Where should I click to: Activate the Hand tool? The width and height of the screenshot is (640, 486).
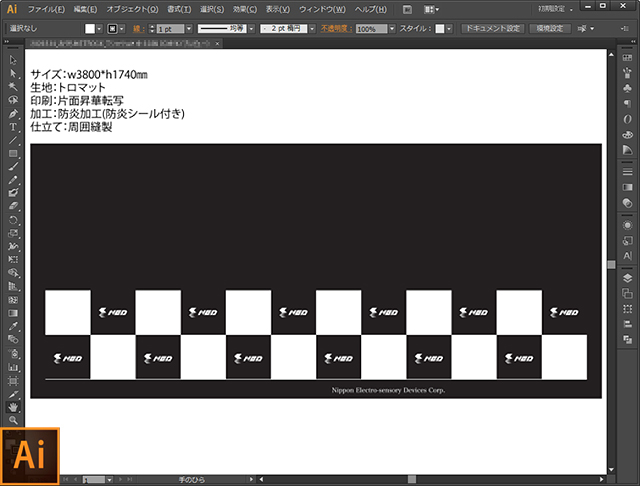point(13,407)
